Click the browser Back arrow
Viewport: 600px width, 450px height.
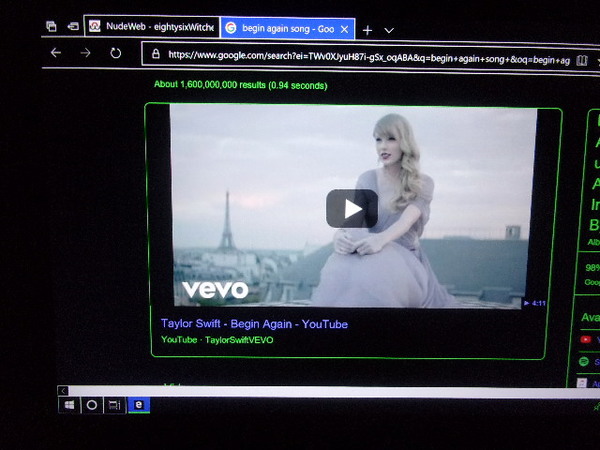(x=56, y=53)
